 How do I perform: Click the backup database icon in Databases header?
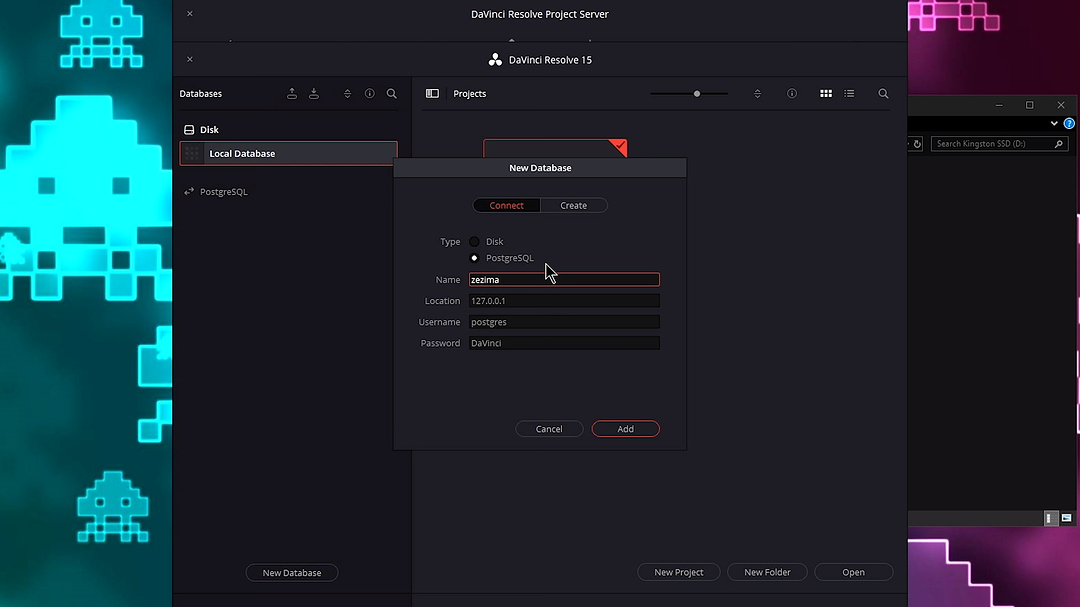pyautogui.click(x=292, y=94)
